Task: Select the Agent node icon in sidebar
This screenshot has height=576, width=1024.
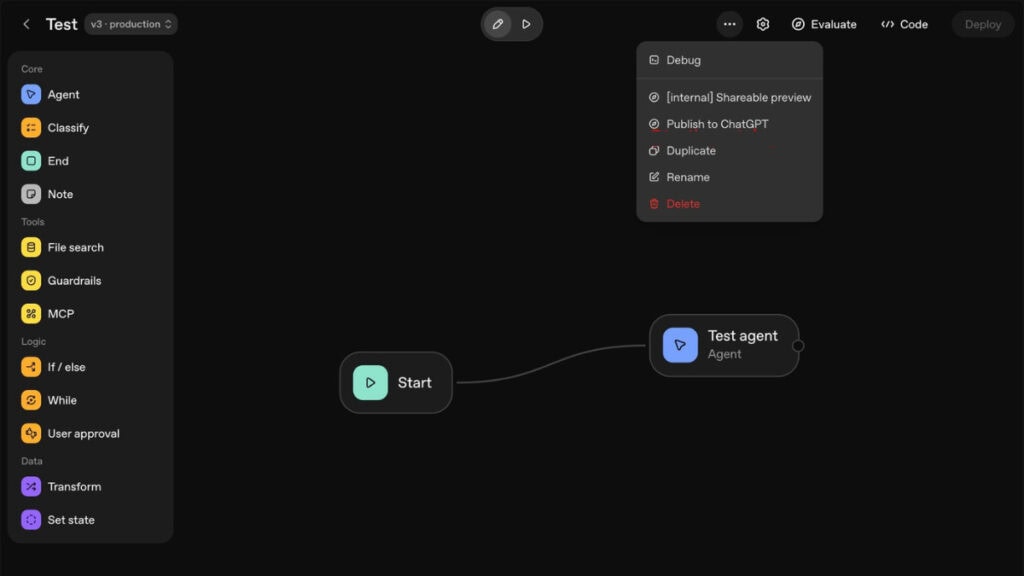Action: tap(31, 95)
